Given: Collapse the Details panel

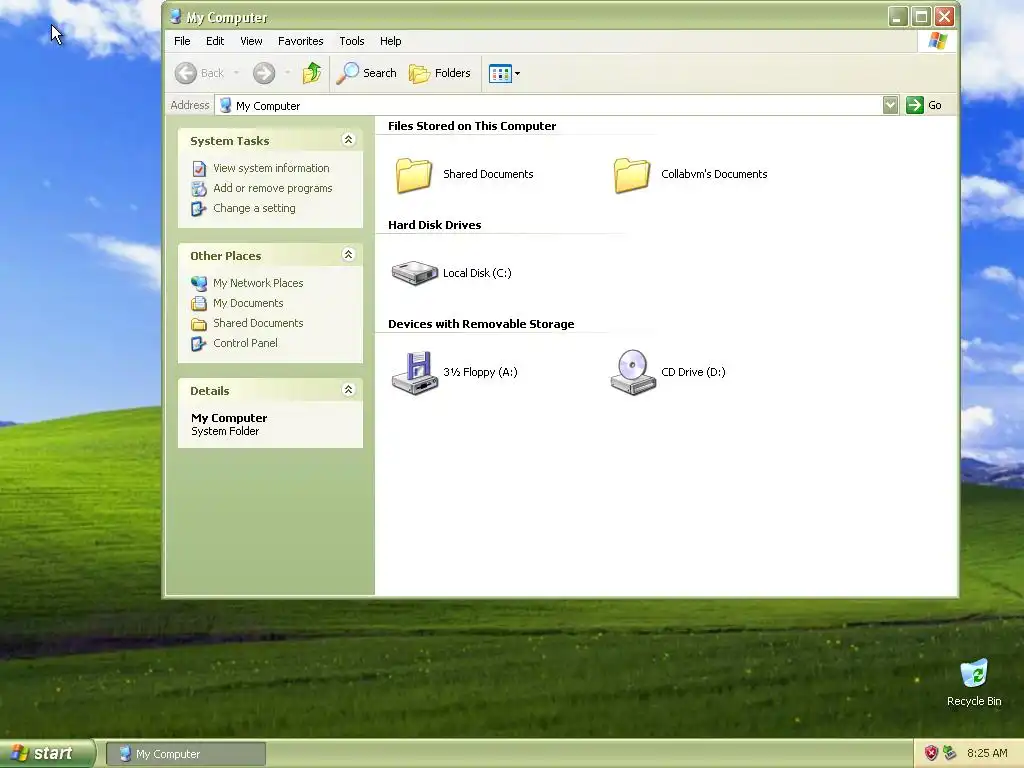Looking at the screenshot, I should pos(348,390).
